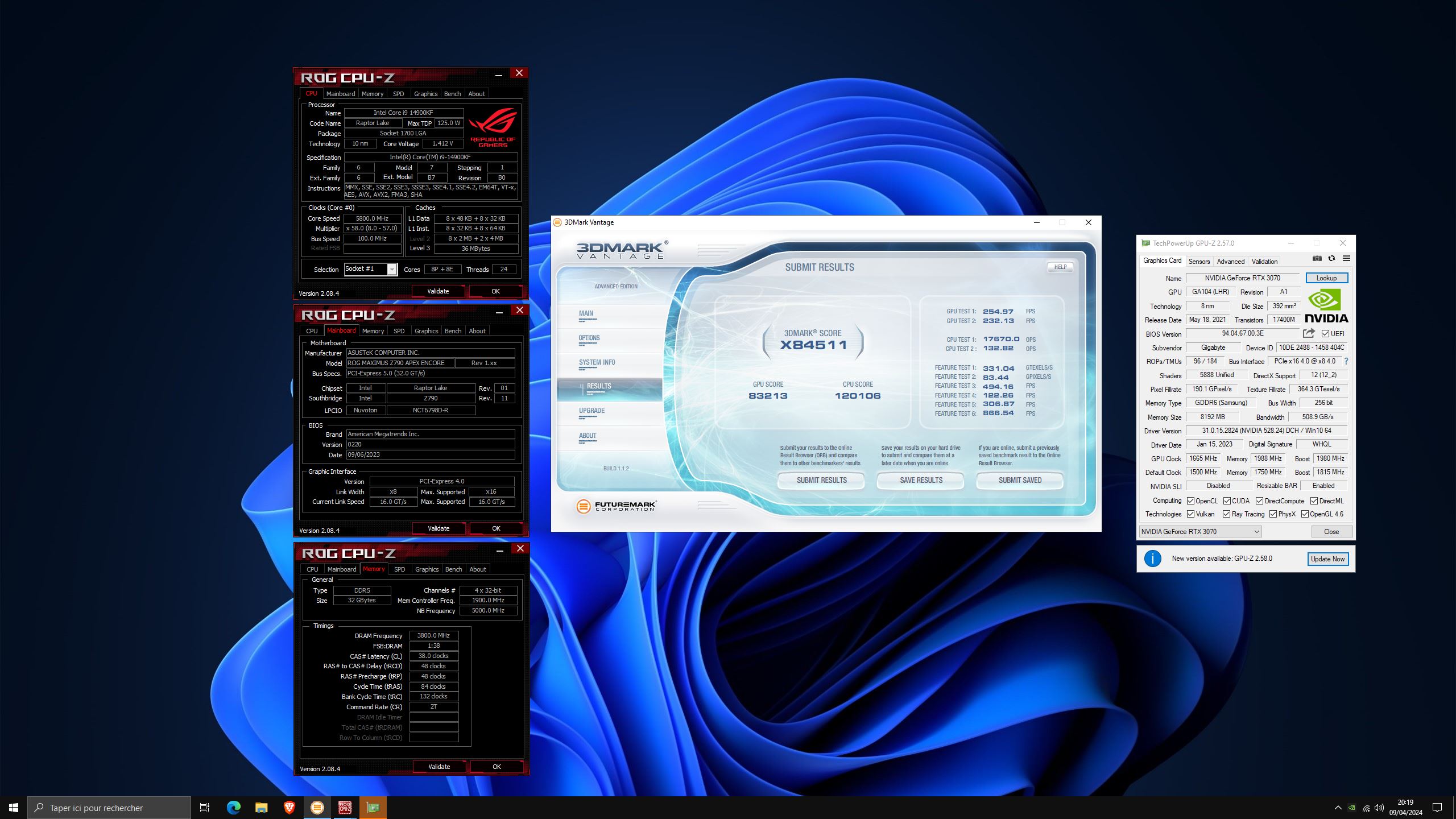Click Update Now button in GPU-Z
The height and width of the screenshot is (819, 1456).
point(1327,559)
